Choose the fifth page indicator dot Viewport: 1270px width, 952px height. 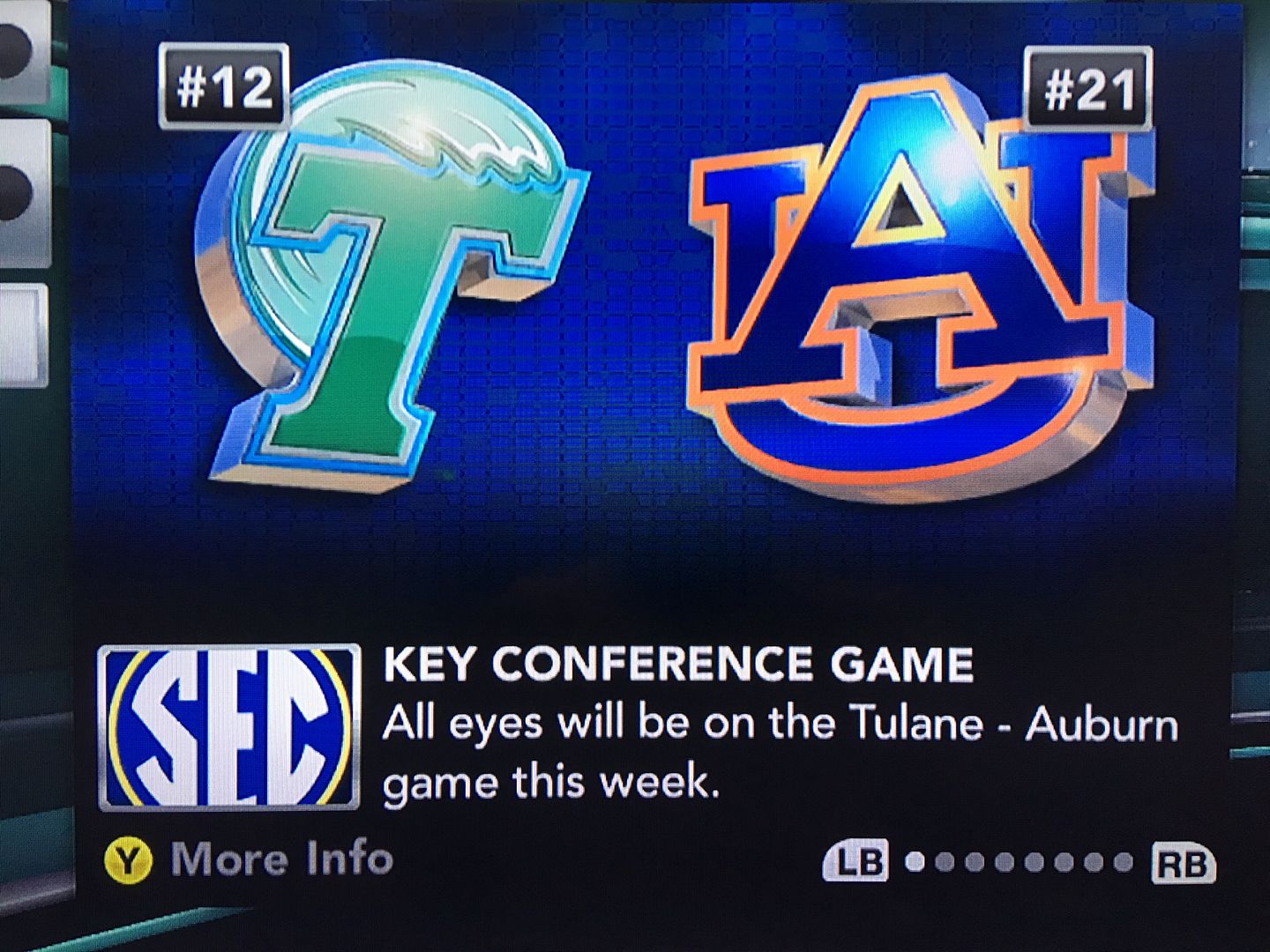point(1034,862)
